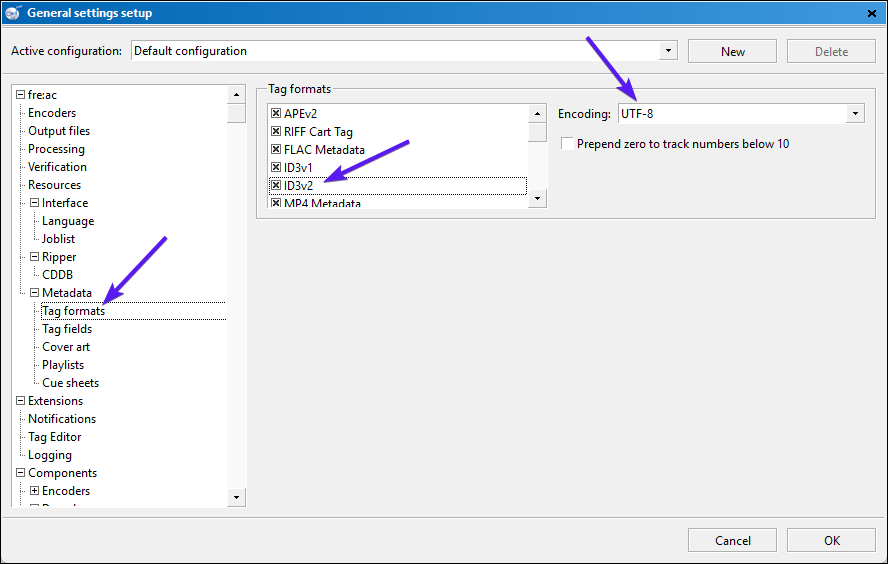Open the Active configuration dropdown
The height and width of the screenshot is (564, 888).
pyautogui.click(x=668, y=51)
